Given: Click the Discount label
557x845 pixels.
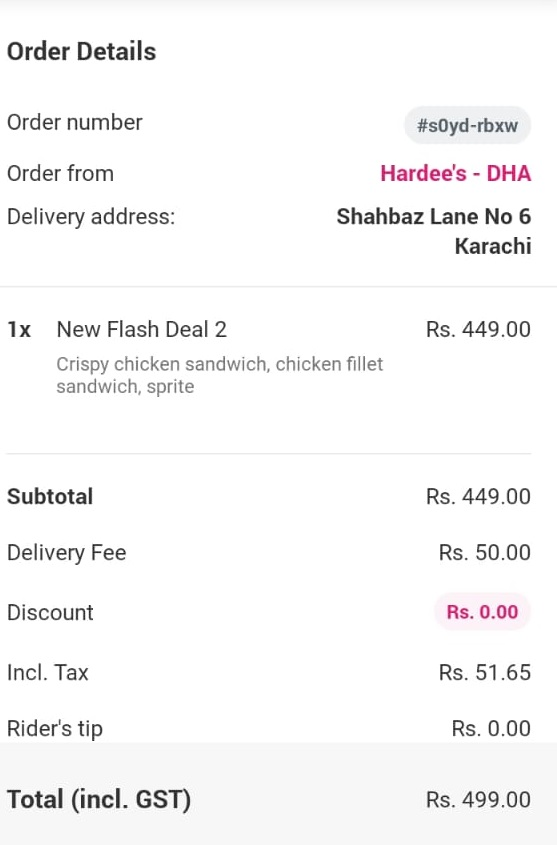Looking at the screenshot, I should click(x=50, y=612).
